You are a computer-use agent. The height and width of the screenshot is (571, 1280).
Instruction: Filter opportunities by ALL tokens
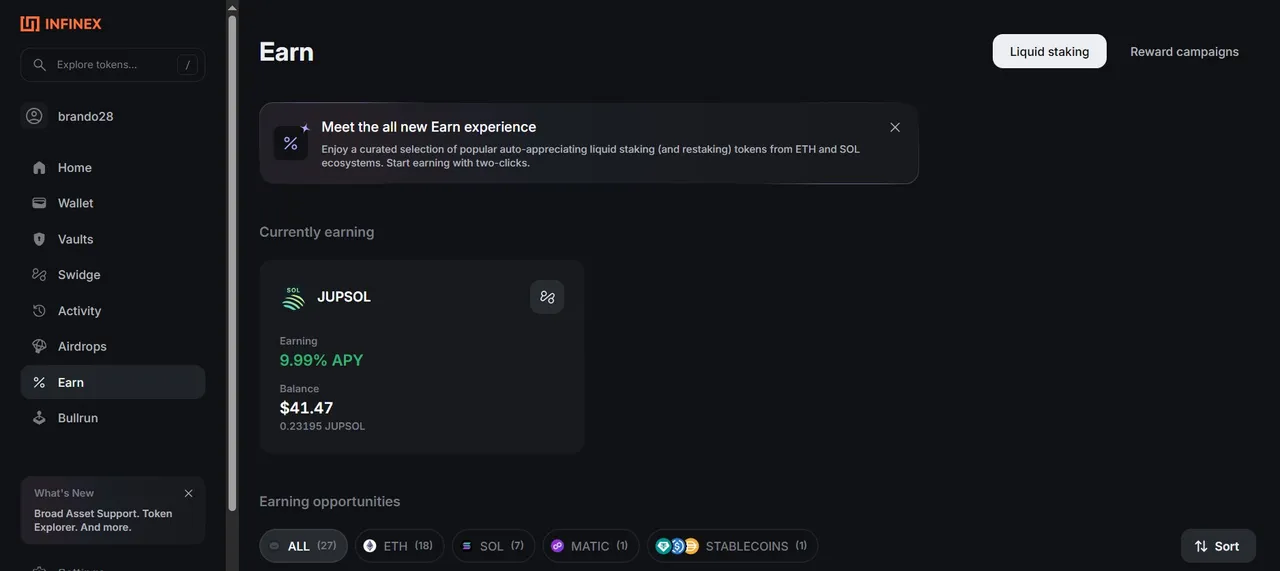click(303, 546)
